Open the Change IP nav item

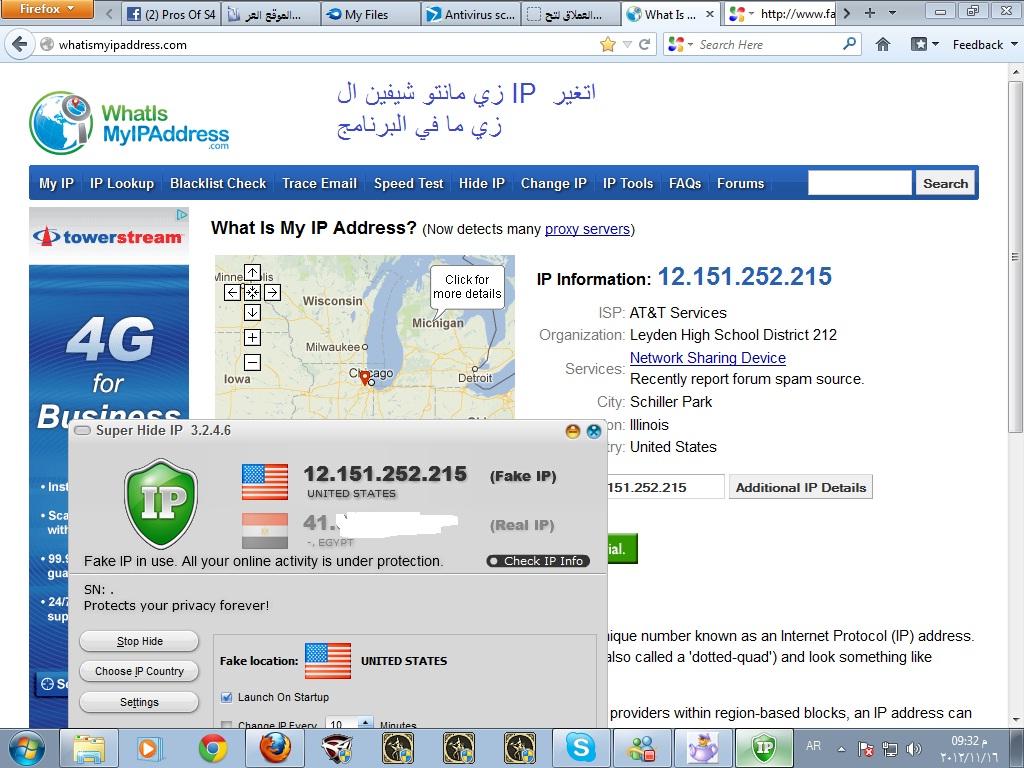point(554,184)
